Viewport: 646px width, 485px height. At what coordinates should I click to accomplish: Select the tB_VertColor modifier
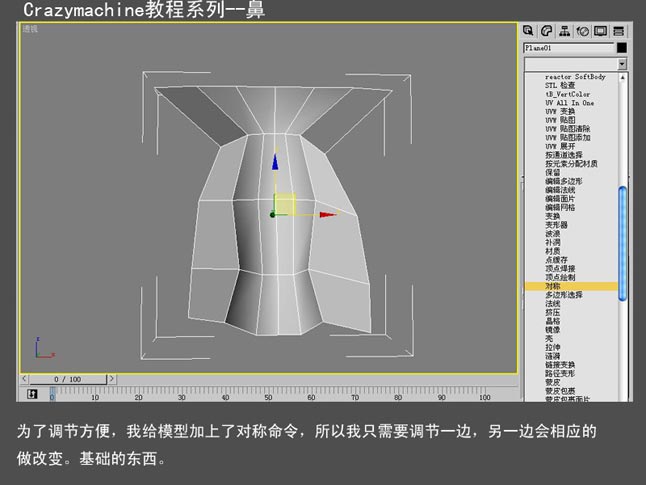point(567,94)
